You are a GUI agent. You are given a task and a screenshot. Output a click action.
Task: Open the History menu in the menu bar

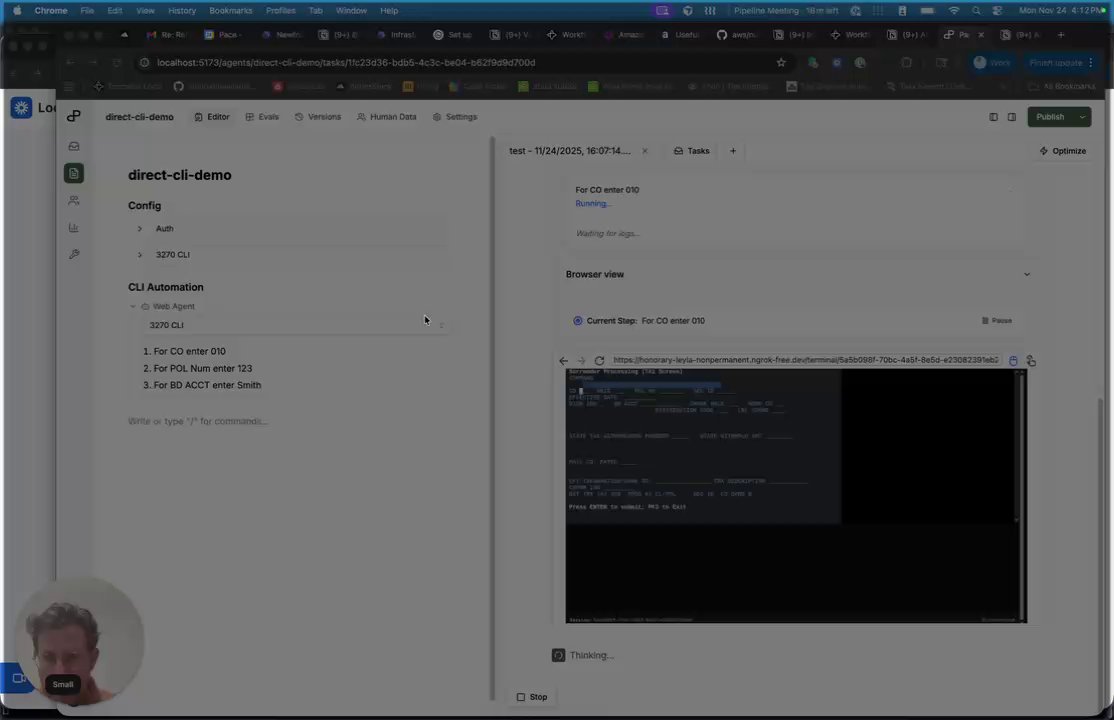tap(182, 11)
